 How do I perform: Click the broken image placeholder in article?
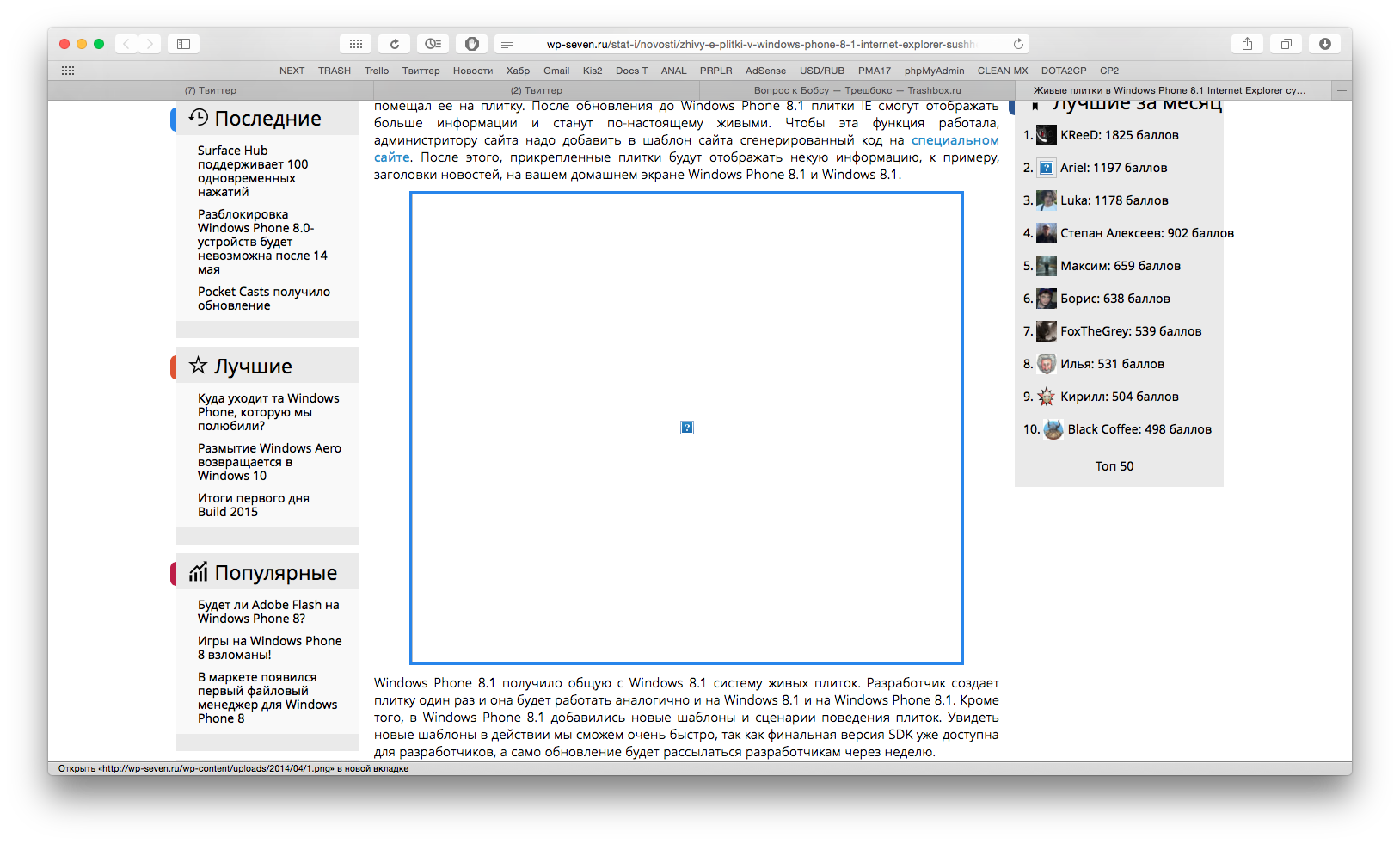[x=686, y=428]
